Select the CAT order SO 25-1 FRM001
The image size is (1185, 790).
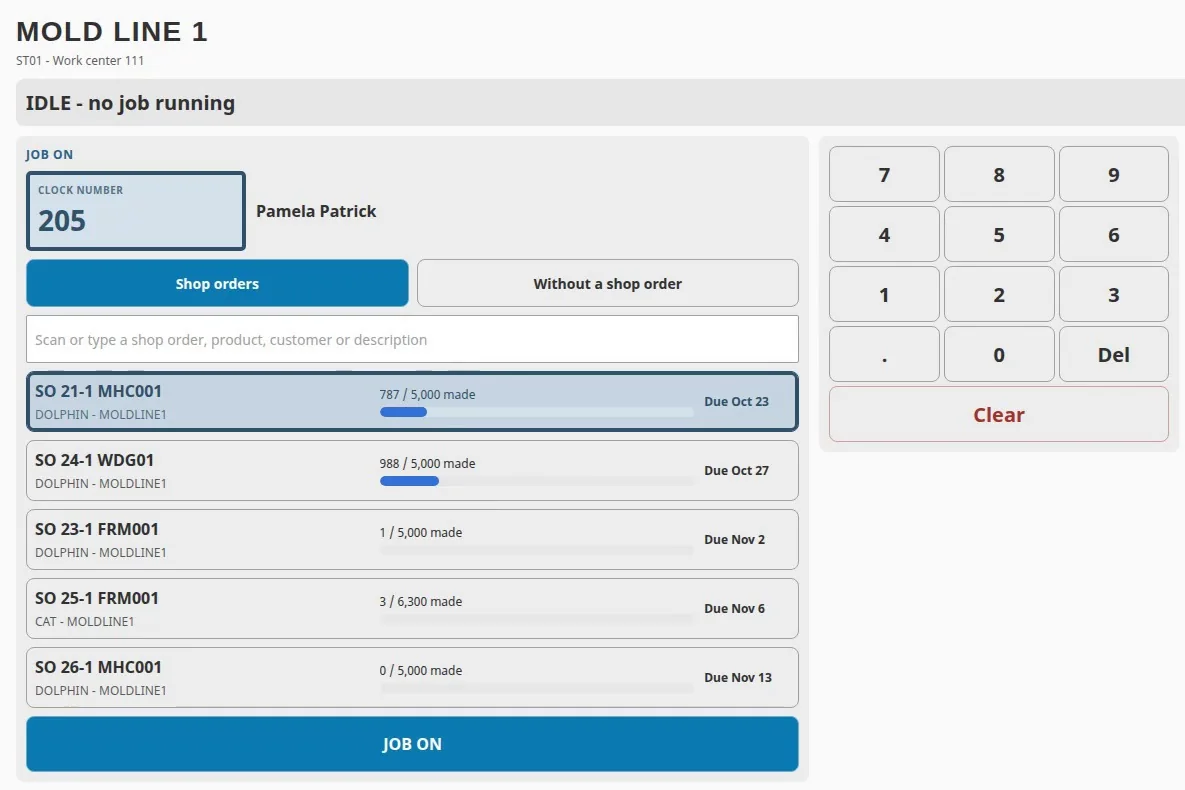412,609
